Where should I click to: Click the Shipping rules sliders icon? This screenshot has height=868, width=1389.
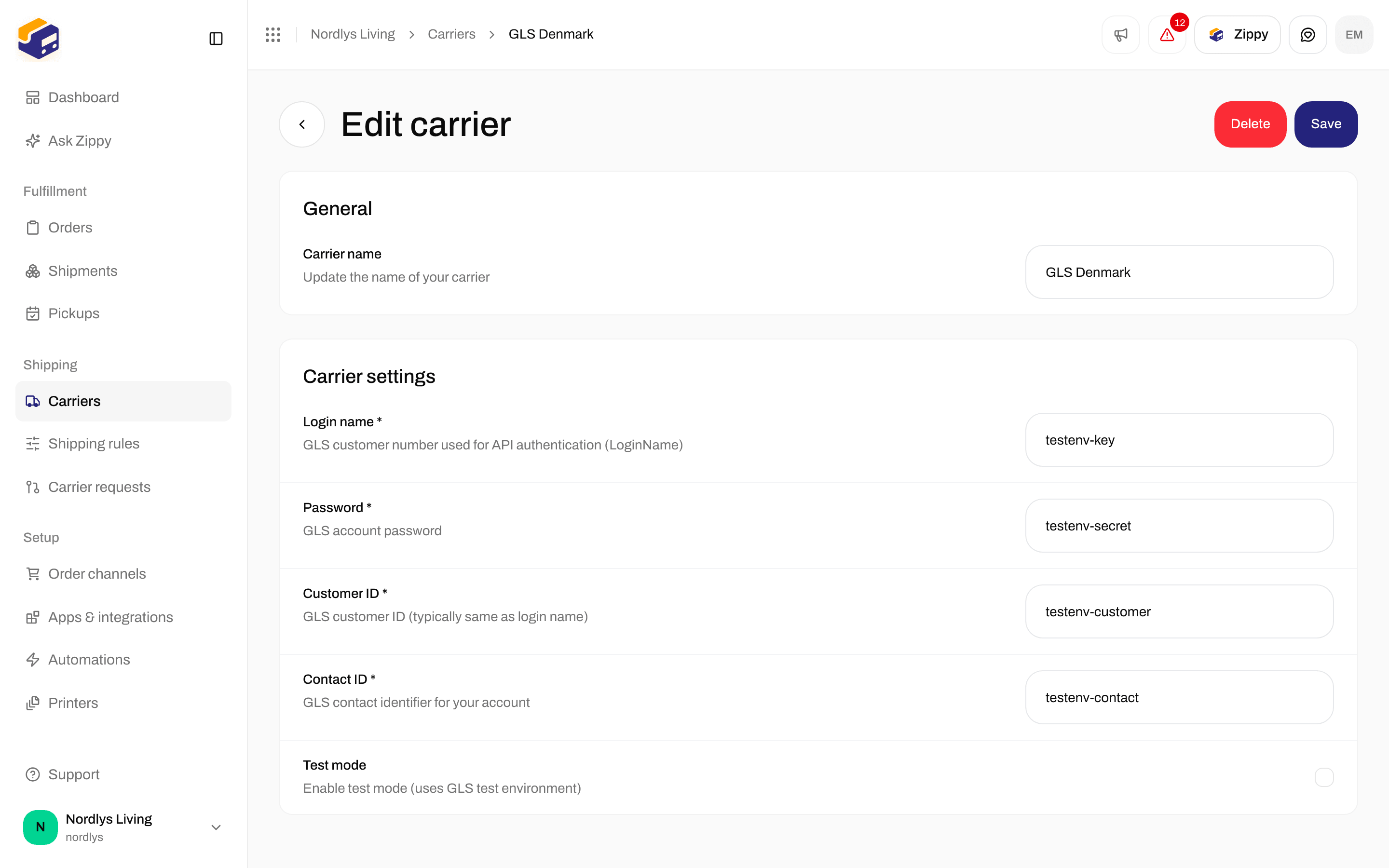pos(33,444)
